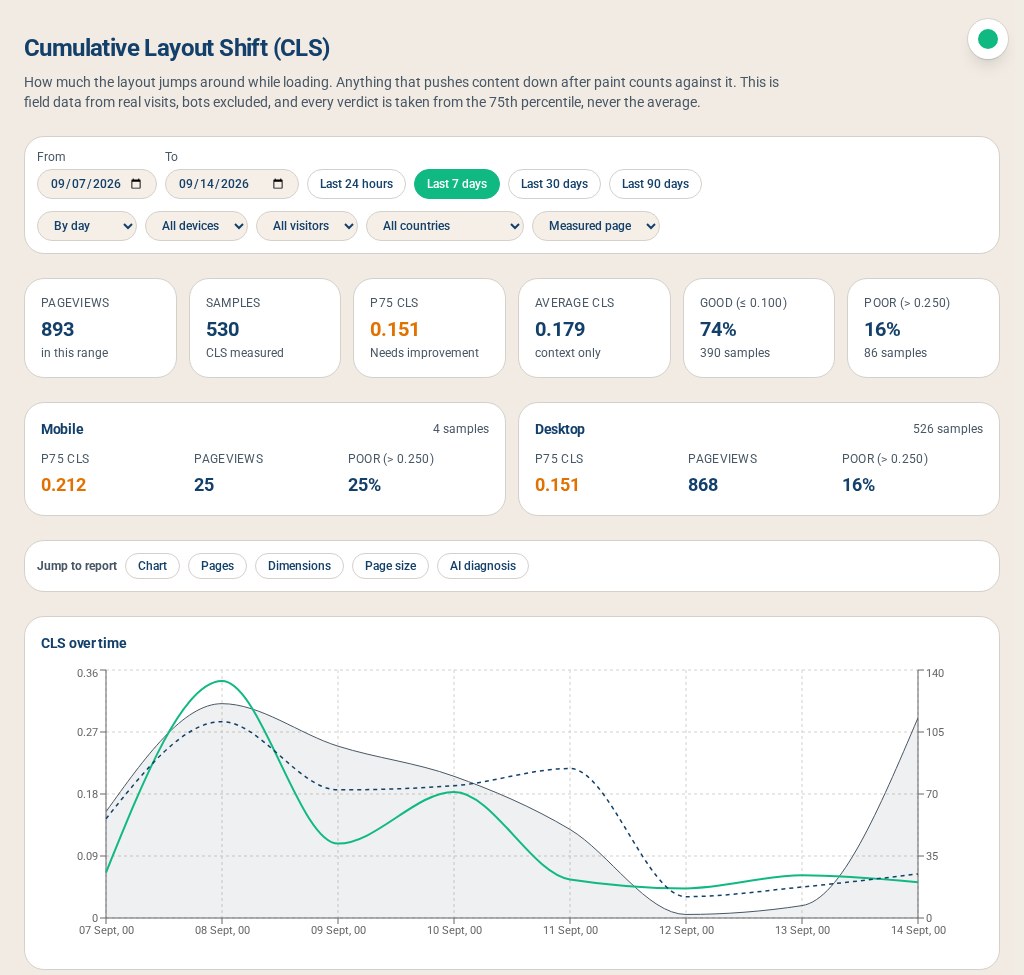Click the Mobile poor percentage 25%
This screenshot has height=975, width=1024.
(x=364, y=485)
